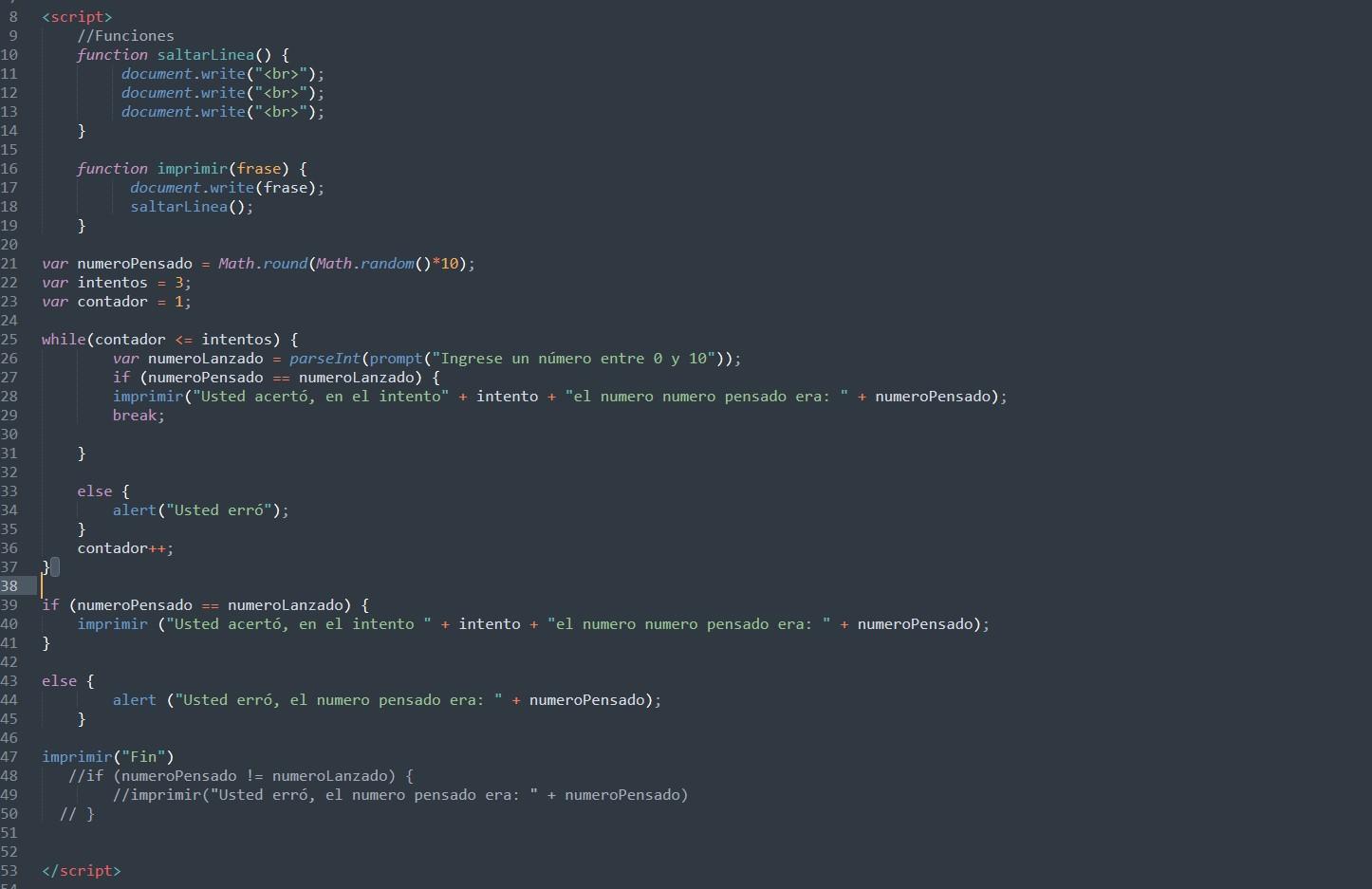Click the "else" keyword on line 33
Screen dimensions: 1372x889
coord(95,491)
